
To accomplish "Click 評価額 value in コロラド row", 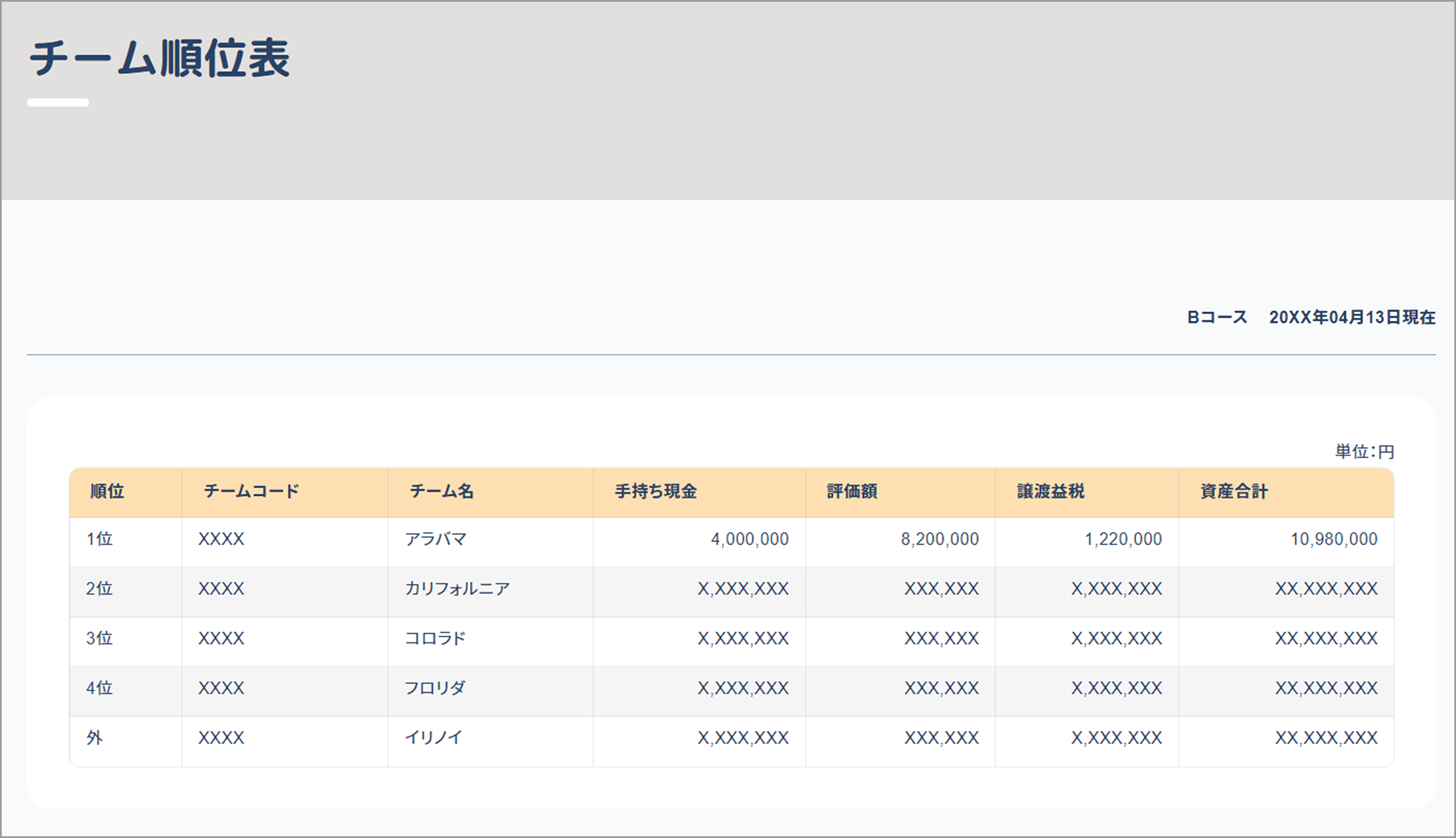I will (x=941, y=638).
